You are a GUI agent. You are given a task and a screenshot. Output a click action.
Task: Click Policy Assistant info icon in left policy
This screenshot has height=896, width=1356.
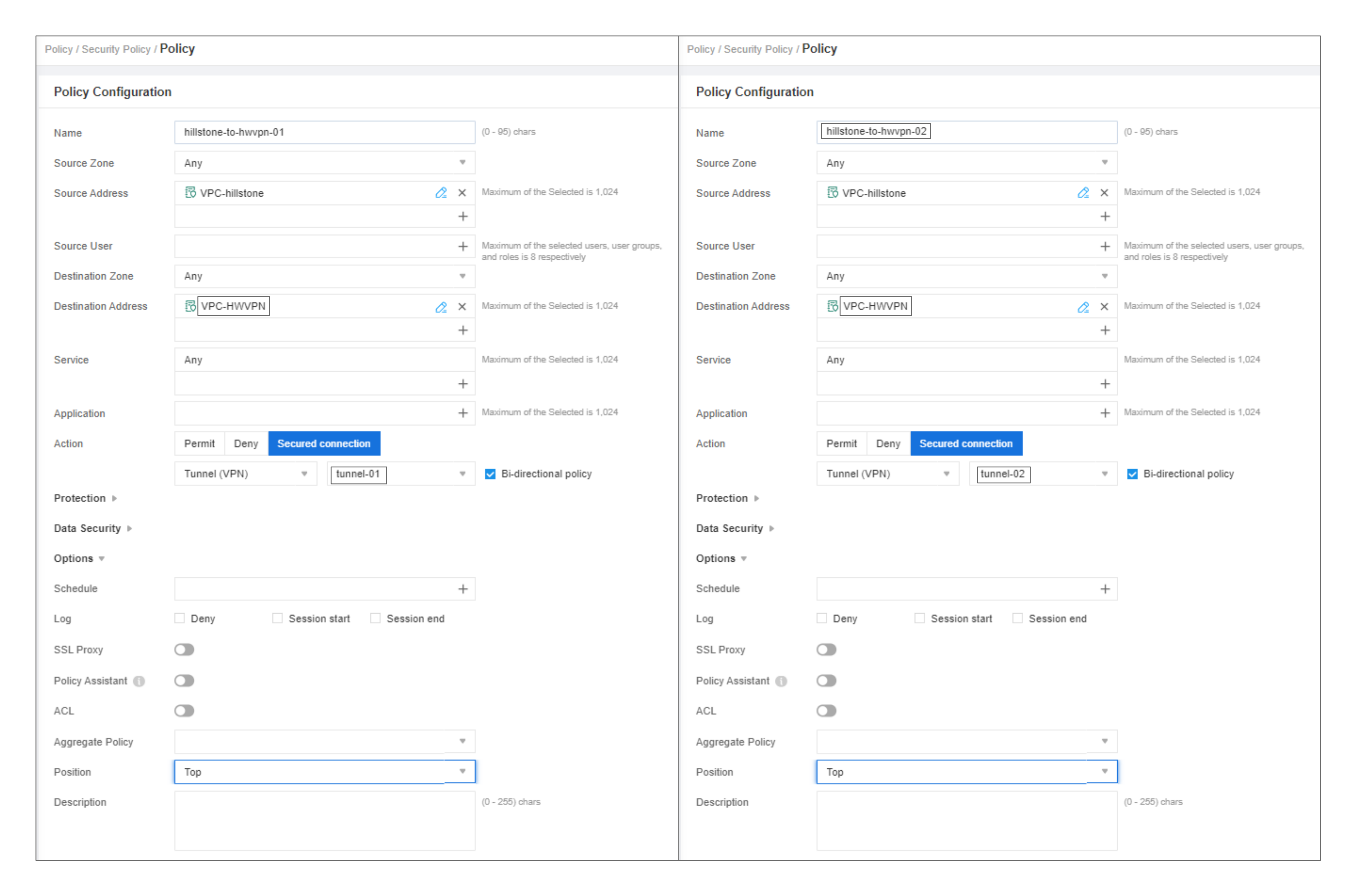pyautogui.click(x=139, y=681)
